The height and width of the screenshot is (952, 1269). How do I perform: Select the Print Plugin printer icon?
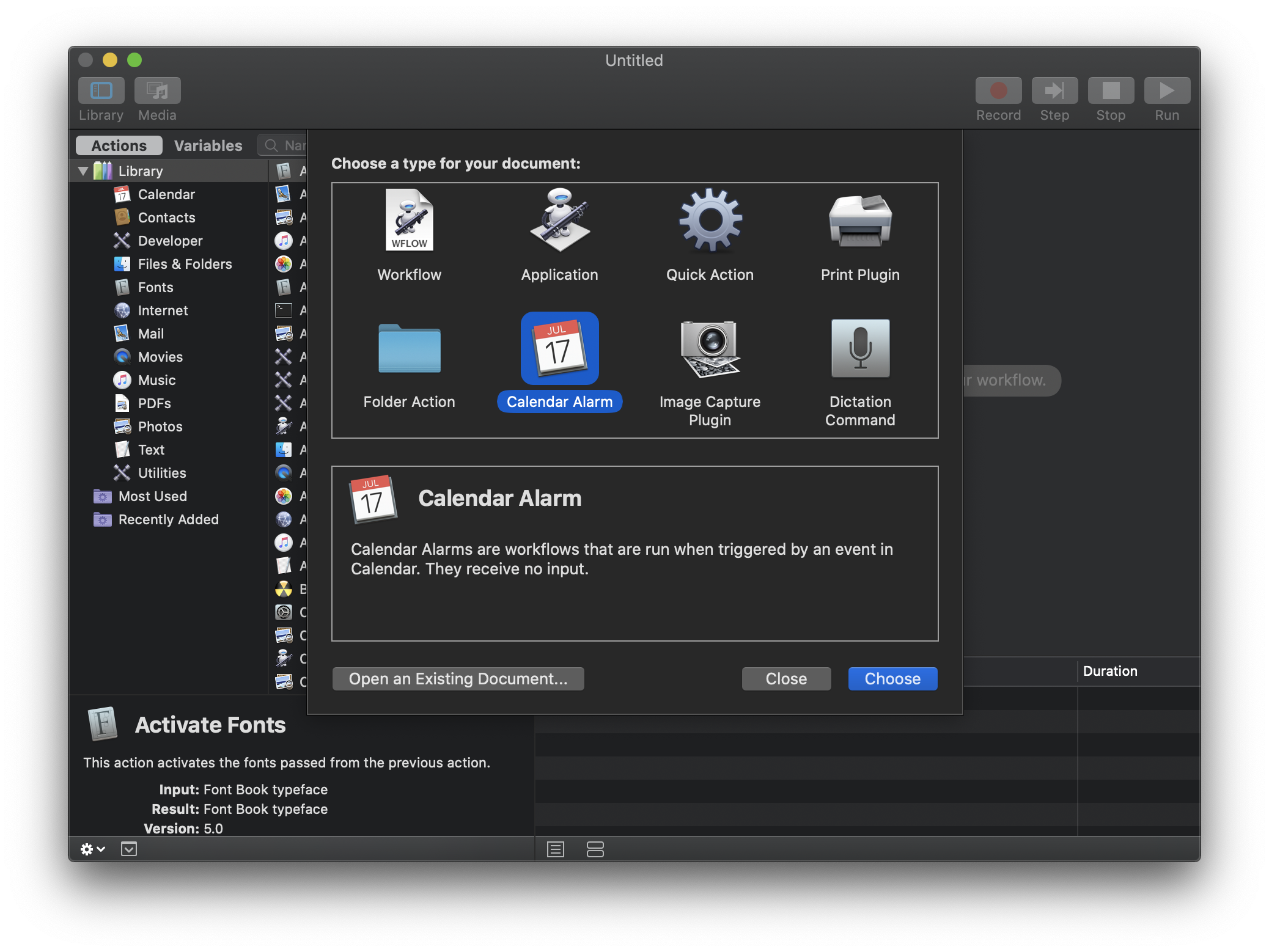click(860, 221)
